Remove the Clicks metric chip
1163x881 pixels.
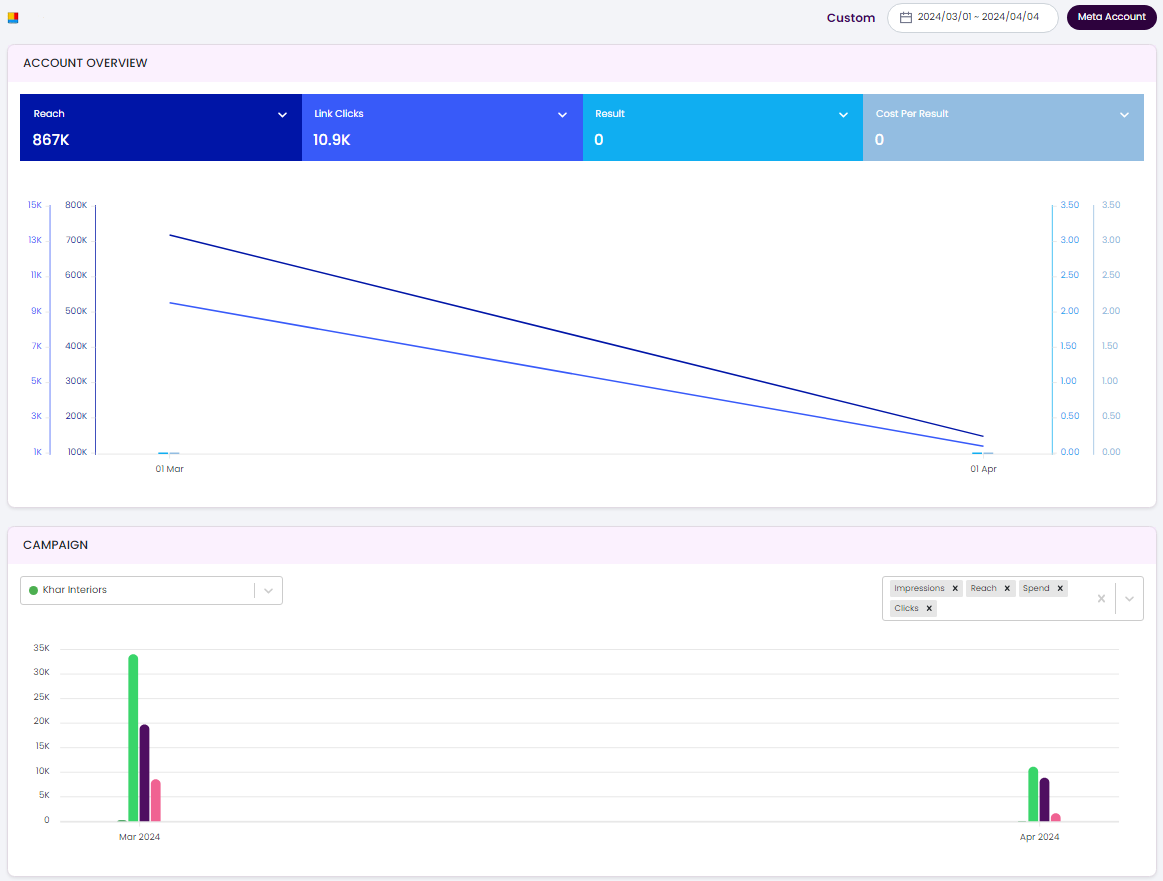(x=929, y=608)
